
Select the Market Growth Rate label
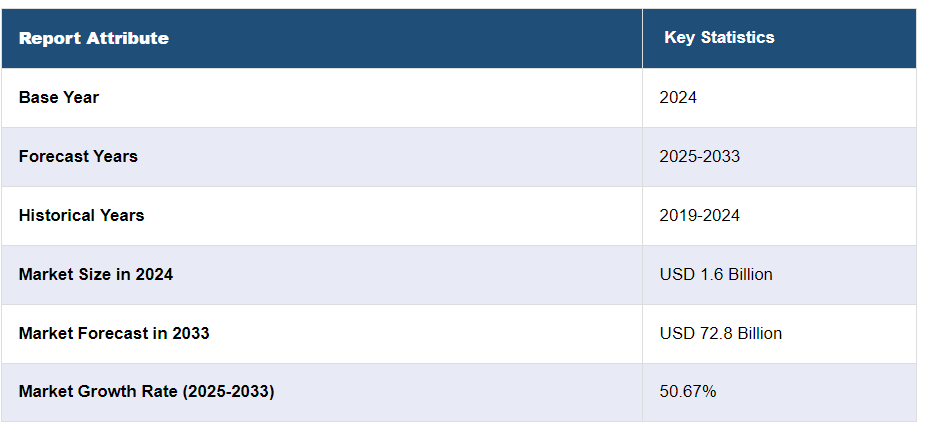click(146, 391)
